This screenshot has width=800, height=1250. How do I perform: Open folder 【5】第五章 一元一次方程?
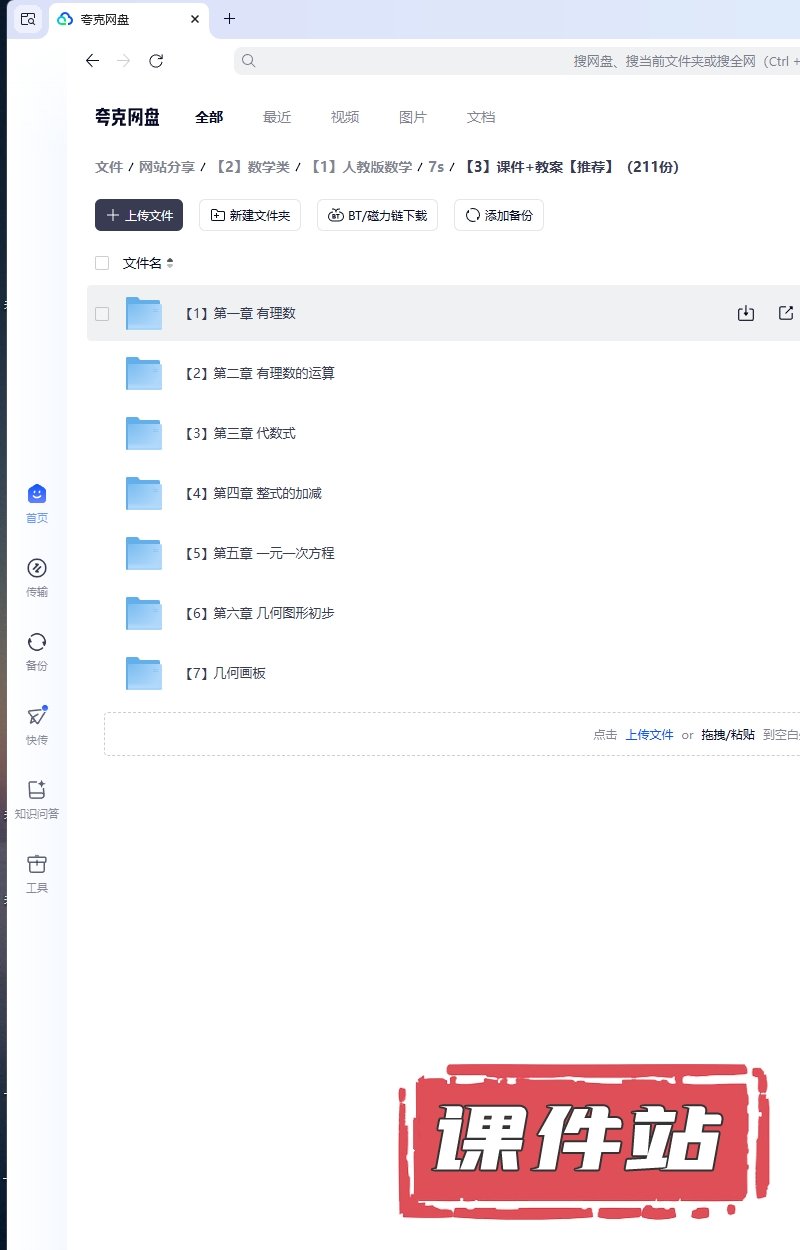tap(273, 553)
